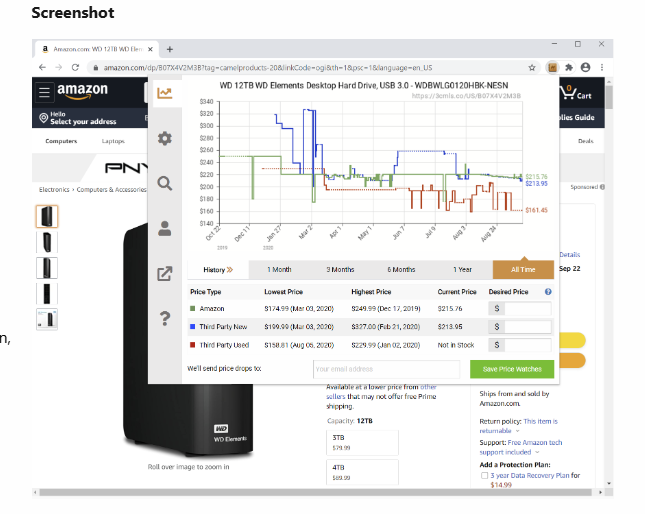Select the All Time range tab
645x514 pixels.
pos(523,270)
